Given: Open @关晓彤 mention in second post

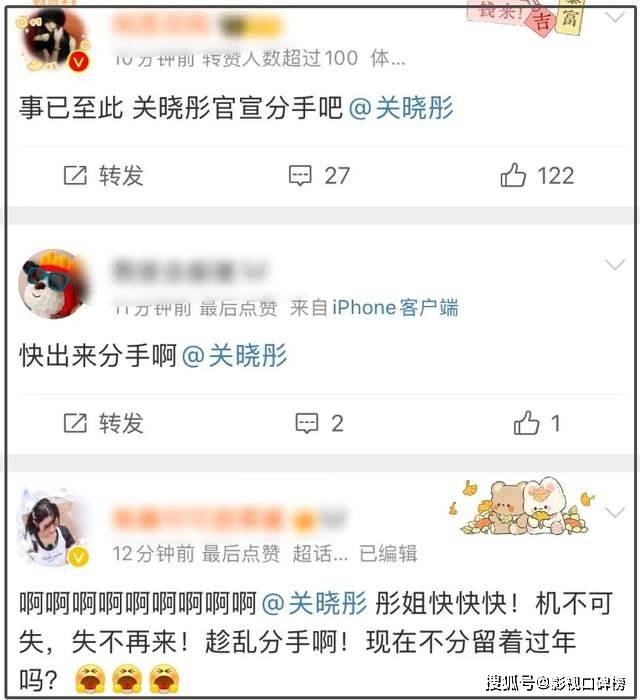Looking at the screenshot, I should [x=234, y=356].
